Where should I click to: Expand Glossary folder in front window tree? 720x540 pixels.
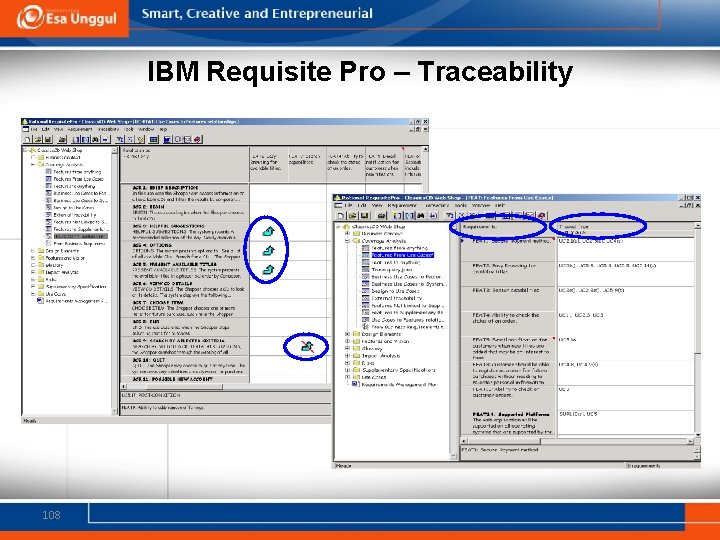pyautogui.click(x=347, y=349)
